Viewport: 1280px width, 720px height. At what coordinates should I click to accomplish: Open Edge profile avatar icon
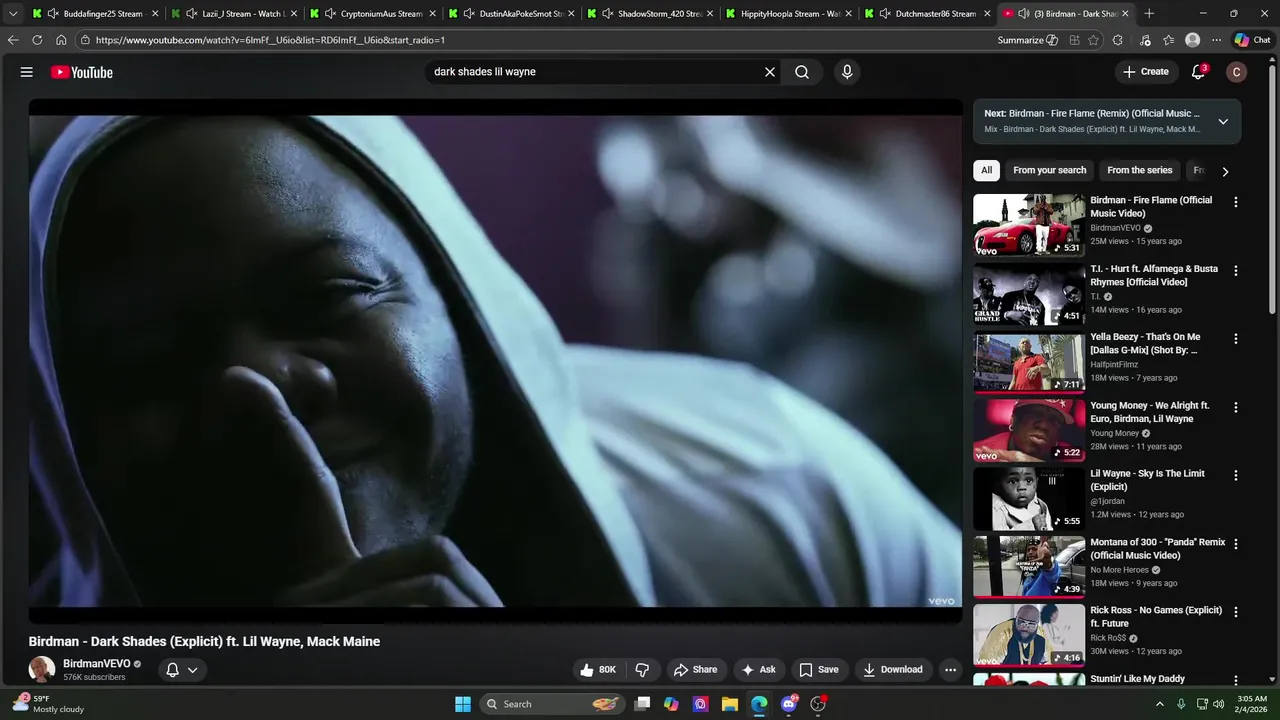pos(1192,40)
